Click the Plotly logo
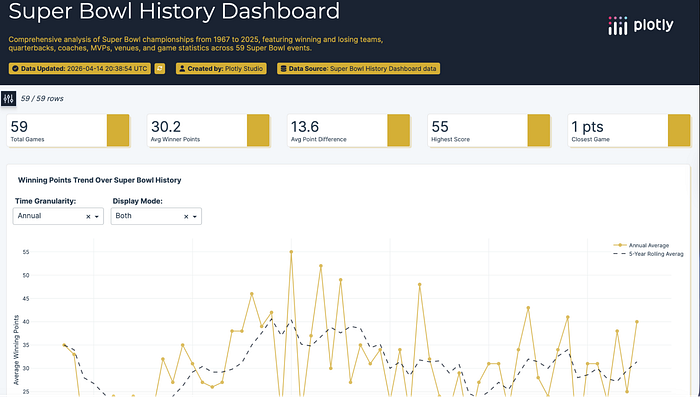The width and height of the screenshot is (700, 397). 641,25
